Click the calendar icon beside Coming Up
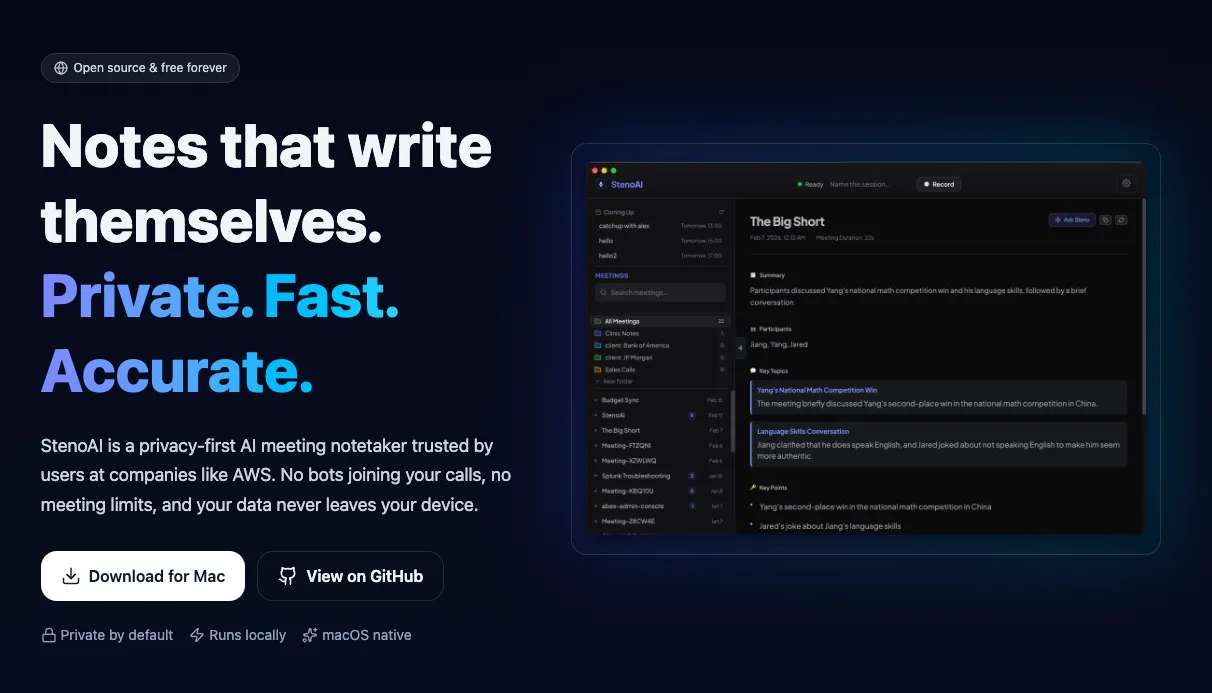The width and height of the screenshot is (1212, 693). coord(598,212)
